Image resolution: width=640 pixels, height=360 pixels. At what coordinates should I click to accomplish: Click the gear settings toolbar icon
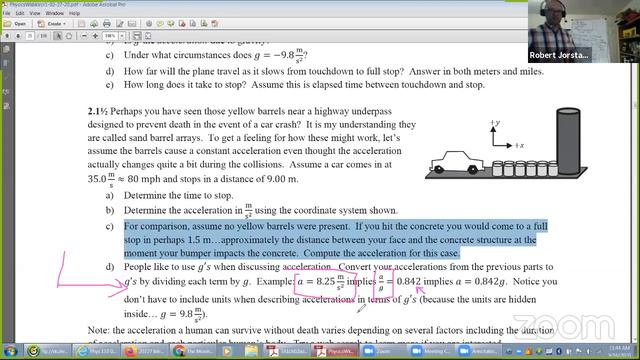[x=149, y=24]
